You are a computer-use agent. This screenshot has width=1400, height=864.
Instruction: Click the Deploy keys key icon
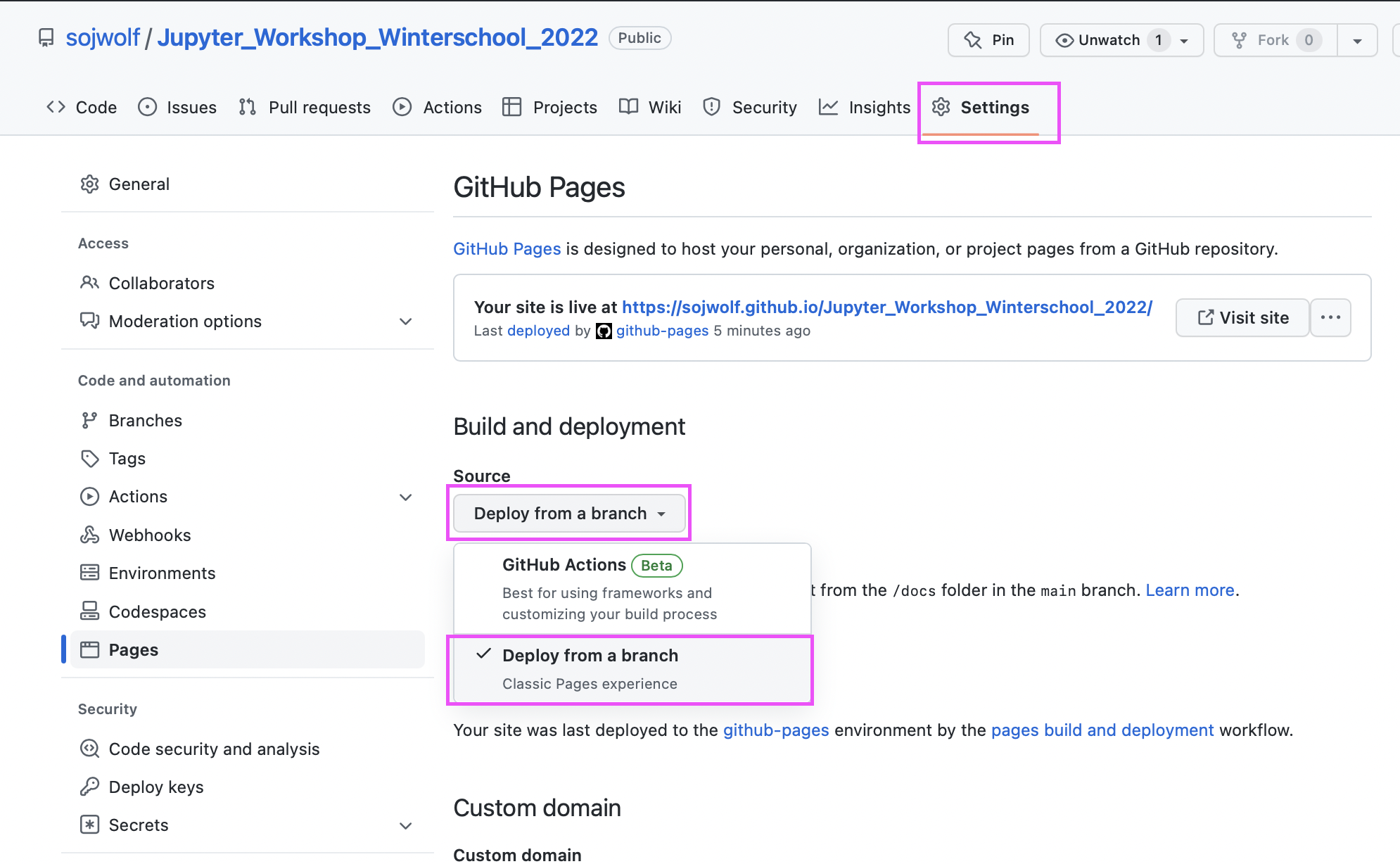tap(89, 787)
